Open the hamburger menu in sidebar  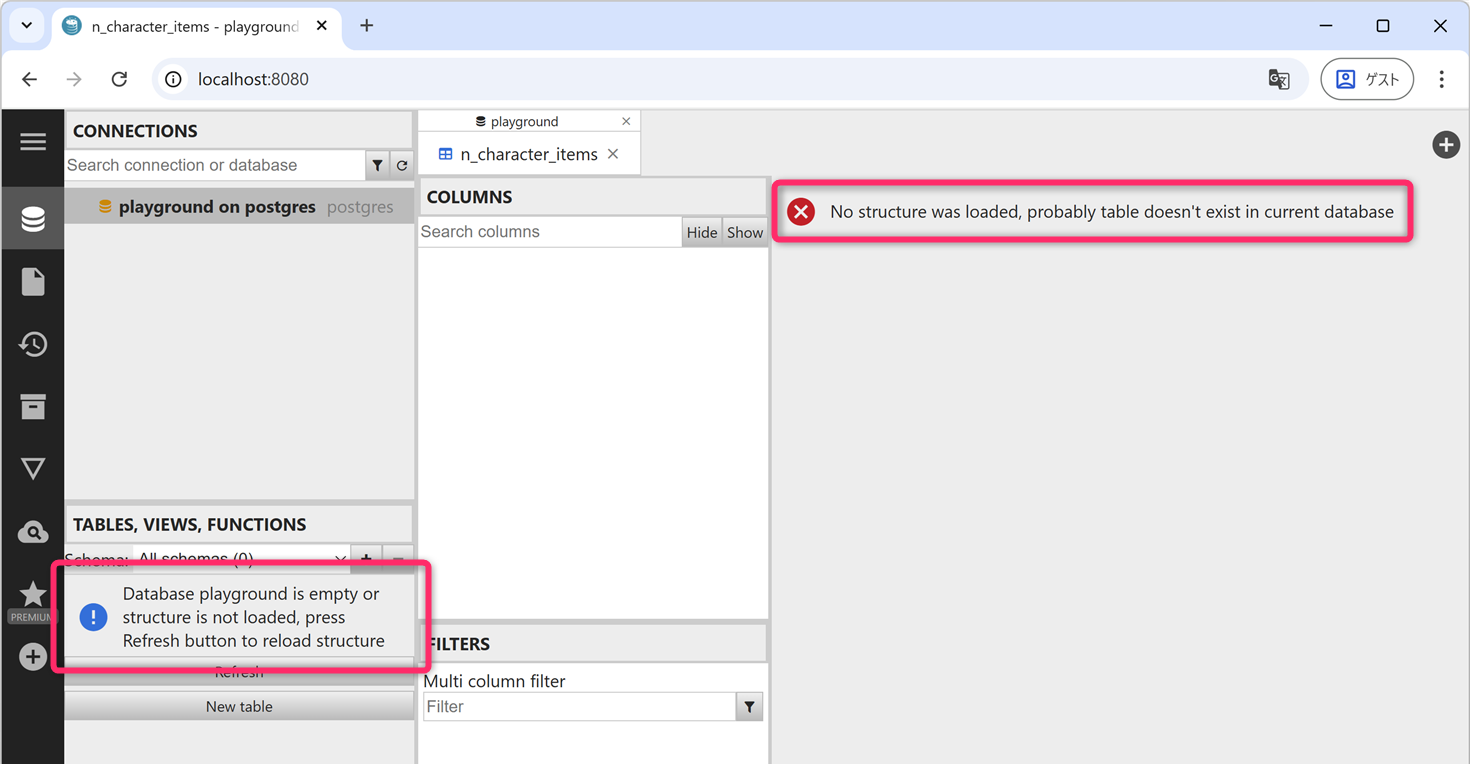[x=33, y=142]
